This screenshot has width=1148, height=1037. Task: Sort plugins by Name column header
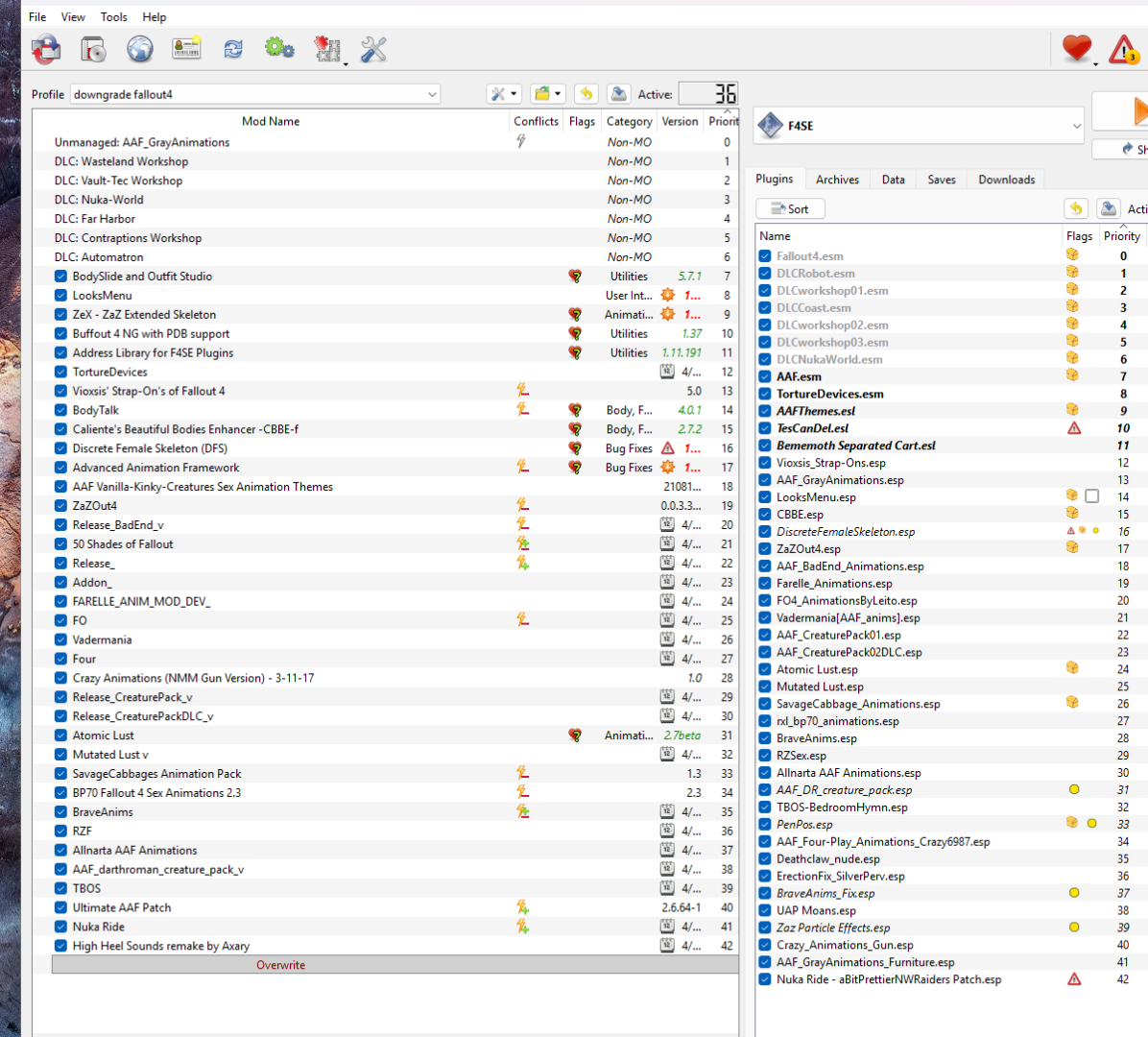click(908, 236)
